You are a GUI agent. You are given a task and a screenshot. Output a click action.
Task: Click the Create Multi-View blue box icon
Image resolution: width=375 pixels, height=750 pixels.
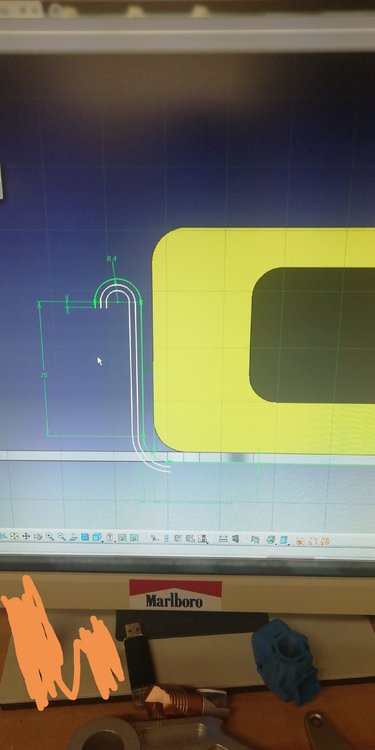click(85, 537)
